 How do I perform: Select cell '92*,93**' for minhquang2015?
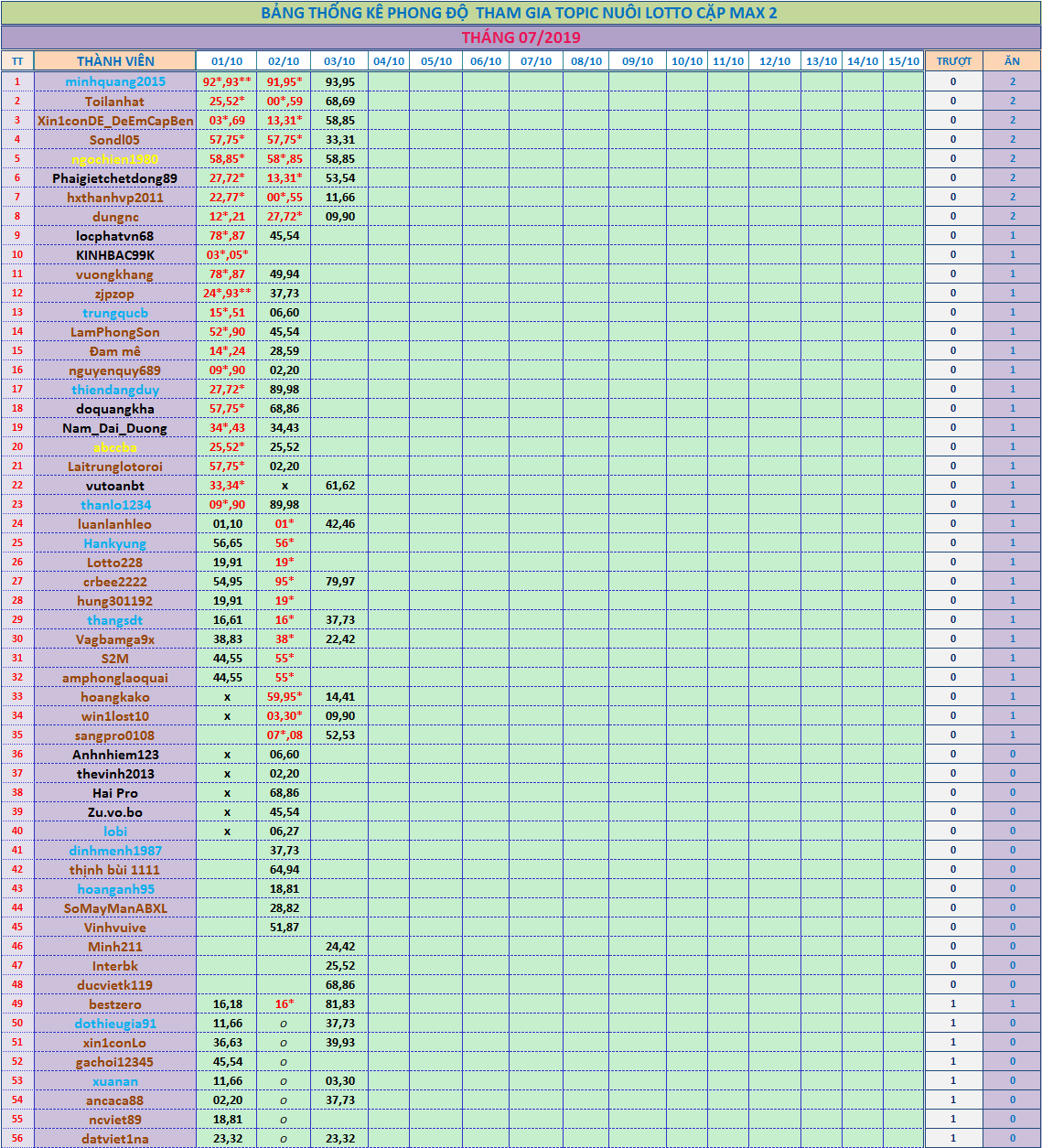(227, 81)
